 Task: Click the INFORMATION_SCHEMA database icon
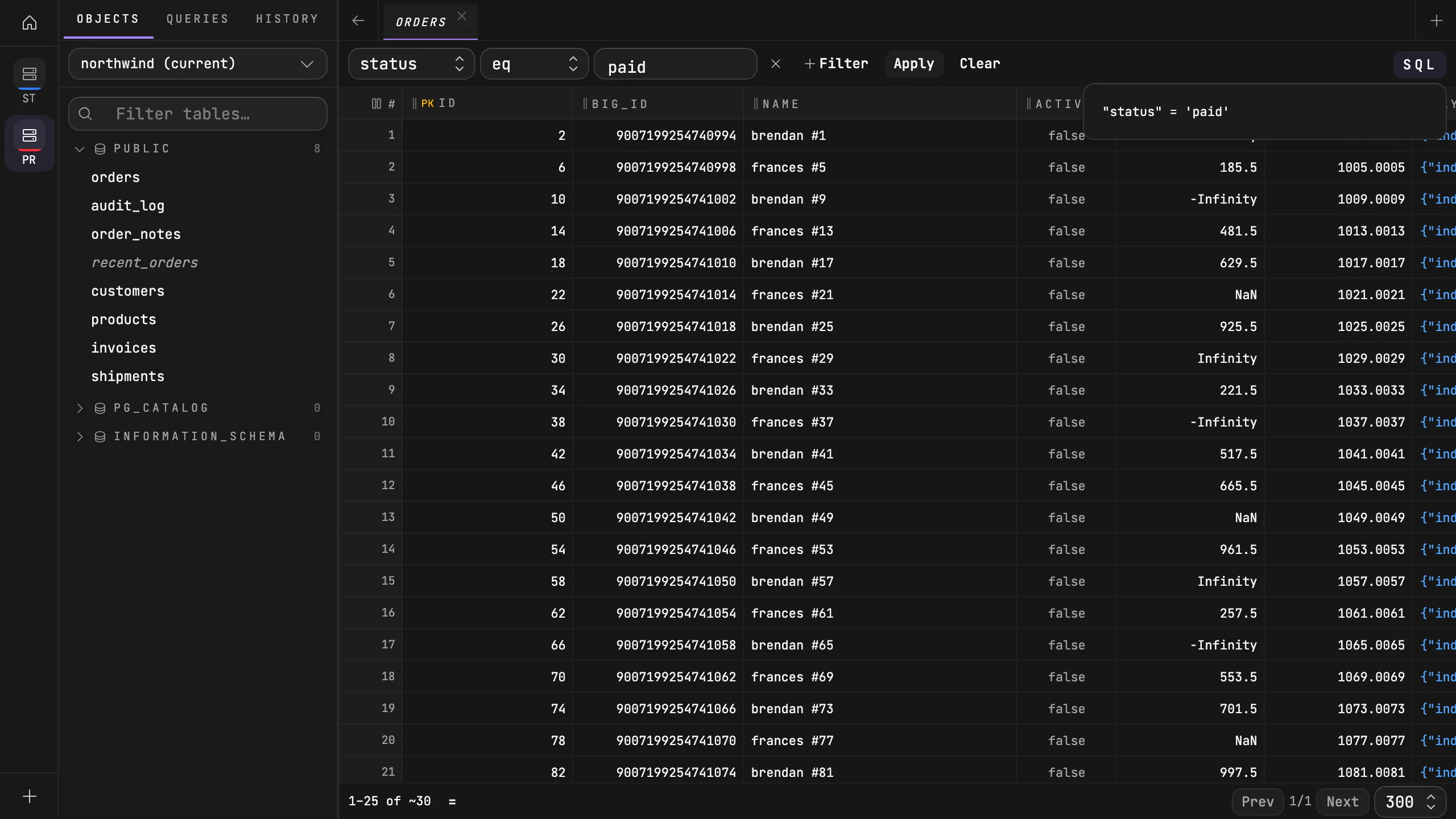click(x=100, y=437)
